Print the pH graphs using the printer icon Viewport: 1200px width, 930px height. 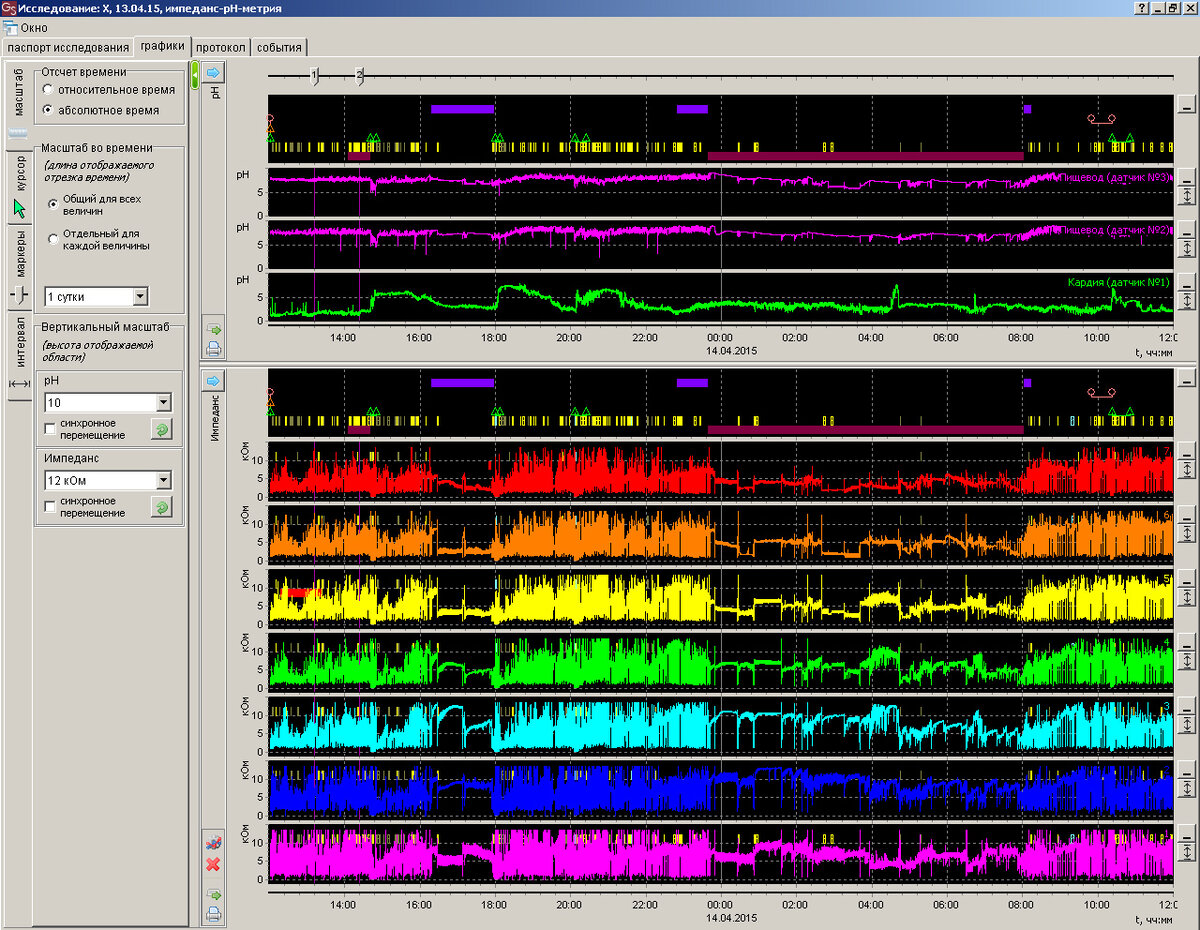[214, 349]
